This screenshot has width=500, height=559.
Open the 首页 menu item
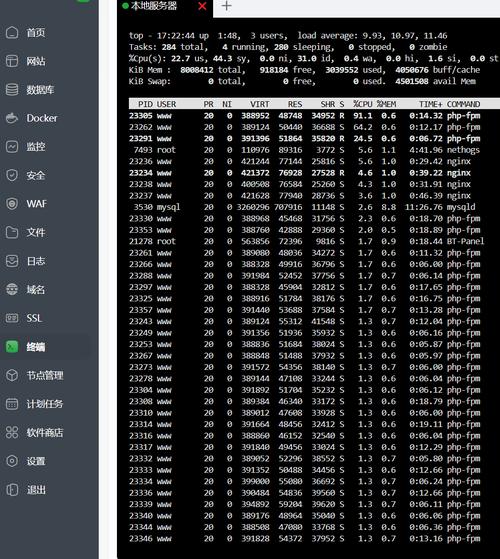[x=36, y=33]
